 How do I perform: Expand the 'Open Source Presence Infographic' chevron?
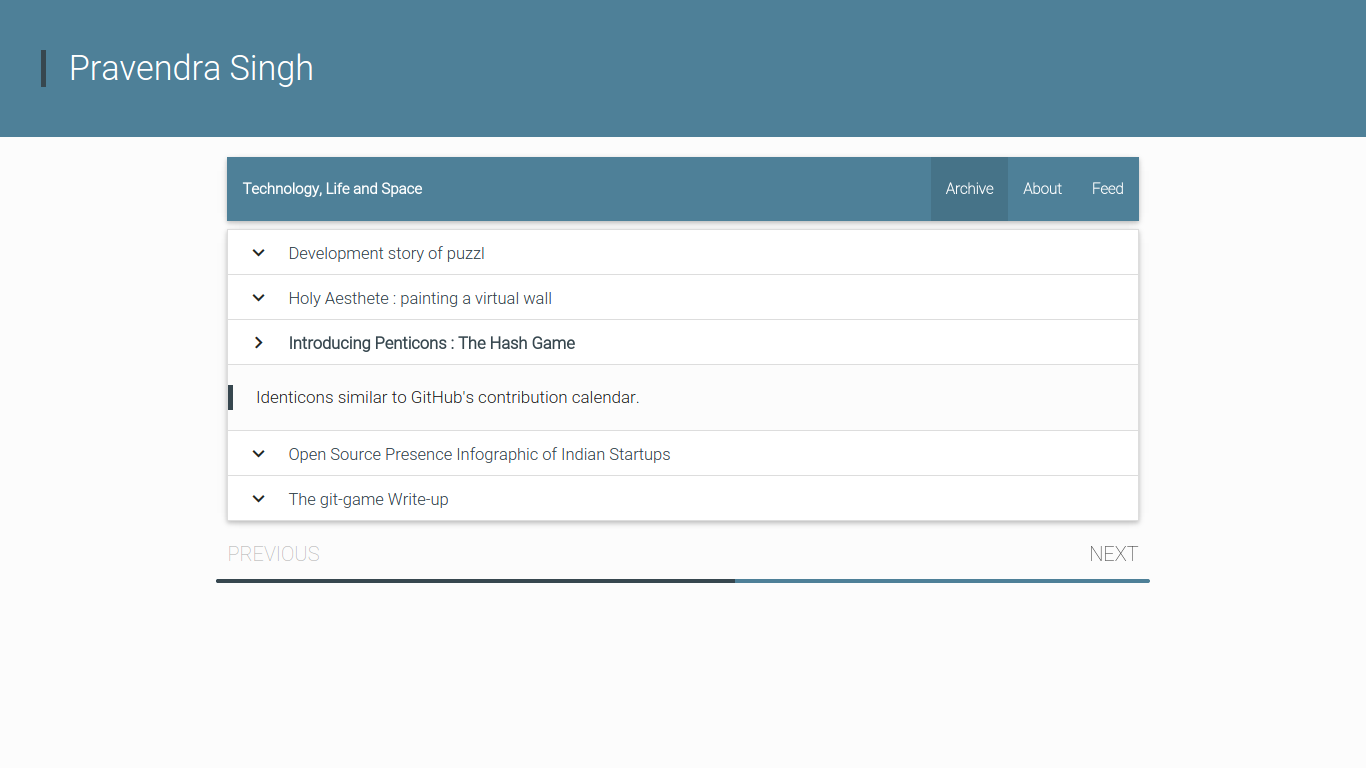click(x=259, y=454)
